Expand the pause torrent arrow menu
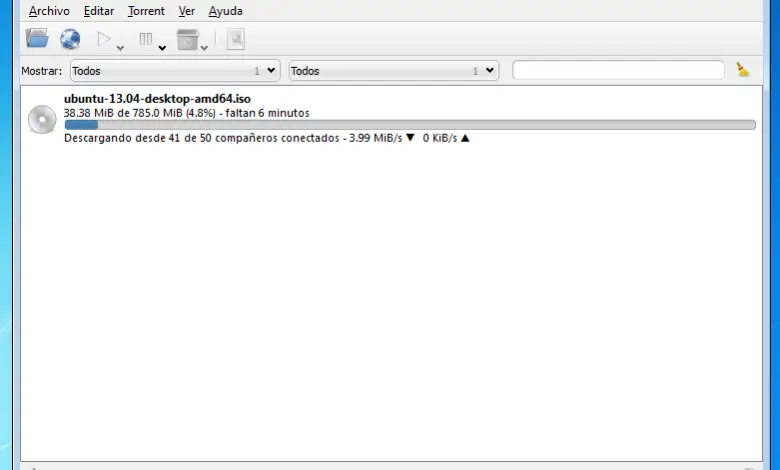 click(162, 48)
